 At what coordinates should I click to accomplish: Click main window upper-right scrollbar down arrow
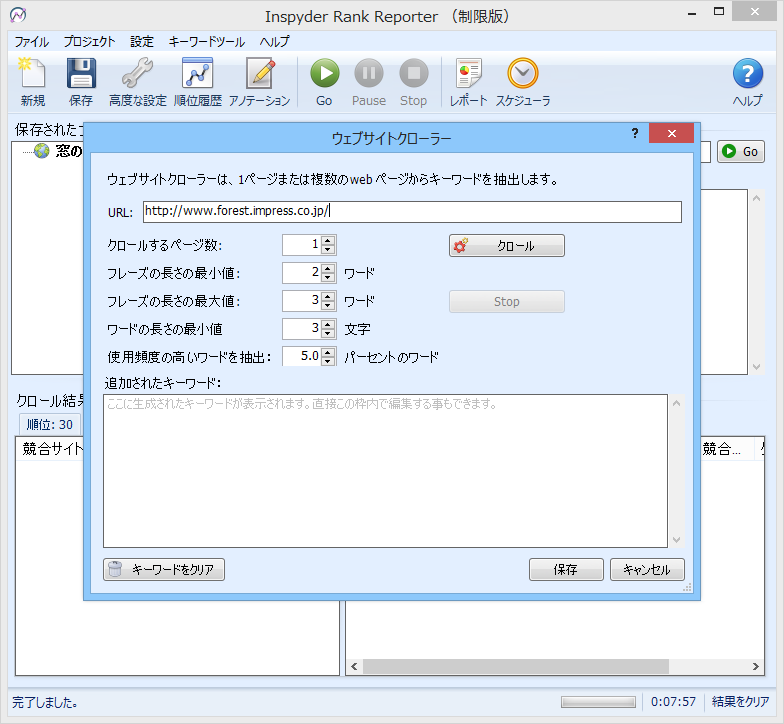click(x=756, y=366)
